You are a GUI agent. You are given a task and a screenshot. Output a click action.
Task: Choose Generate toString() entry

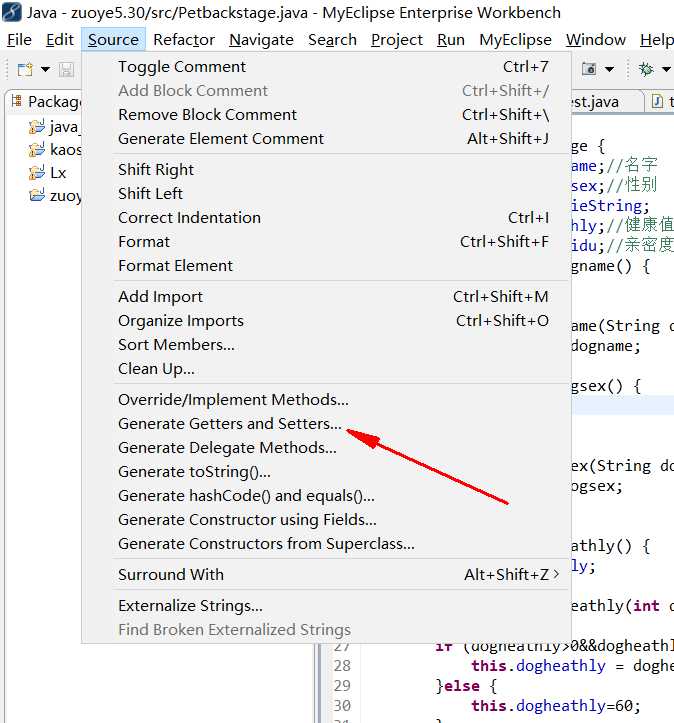[194, 472]
